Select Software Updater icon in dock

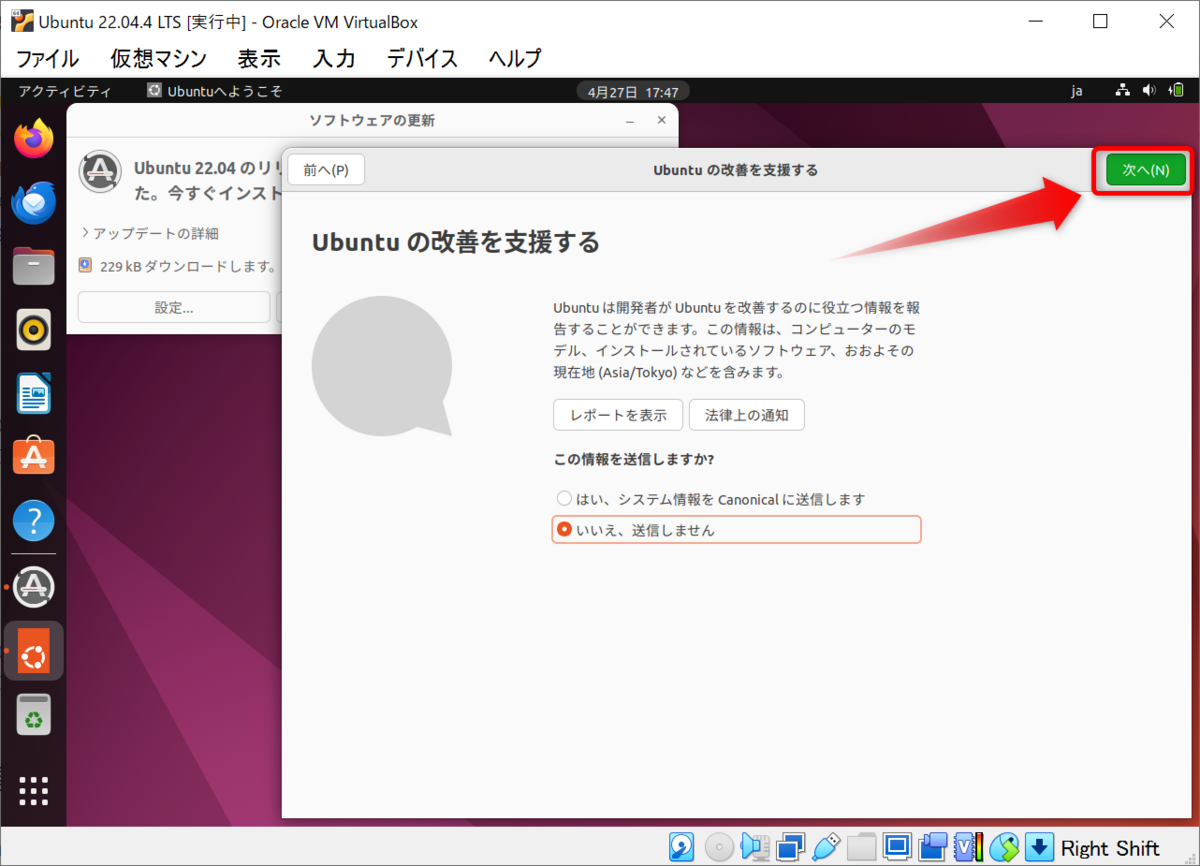(34, 586)
